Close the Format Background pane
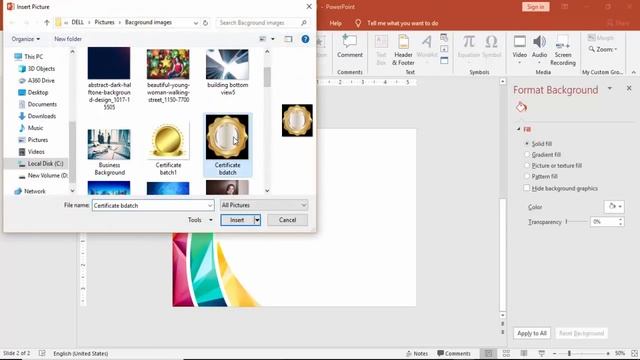 click(x=629, y=88)
